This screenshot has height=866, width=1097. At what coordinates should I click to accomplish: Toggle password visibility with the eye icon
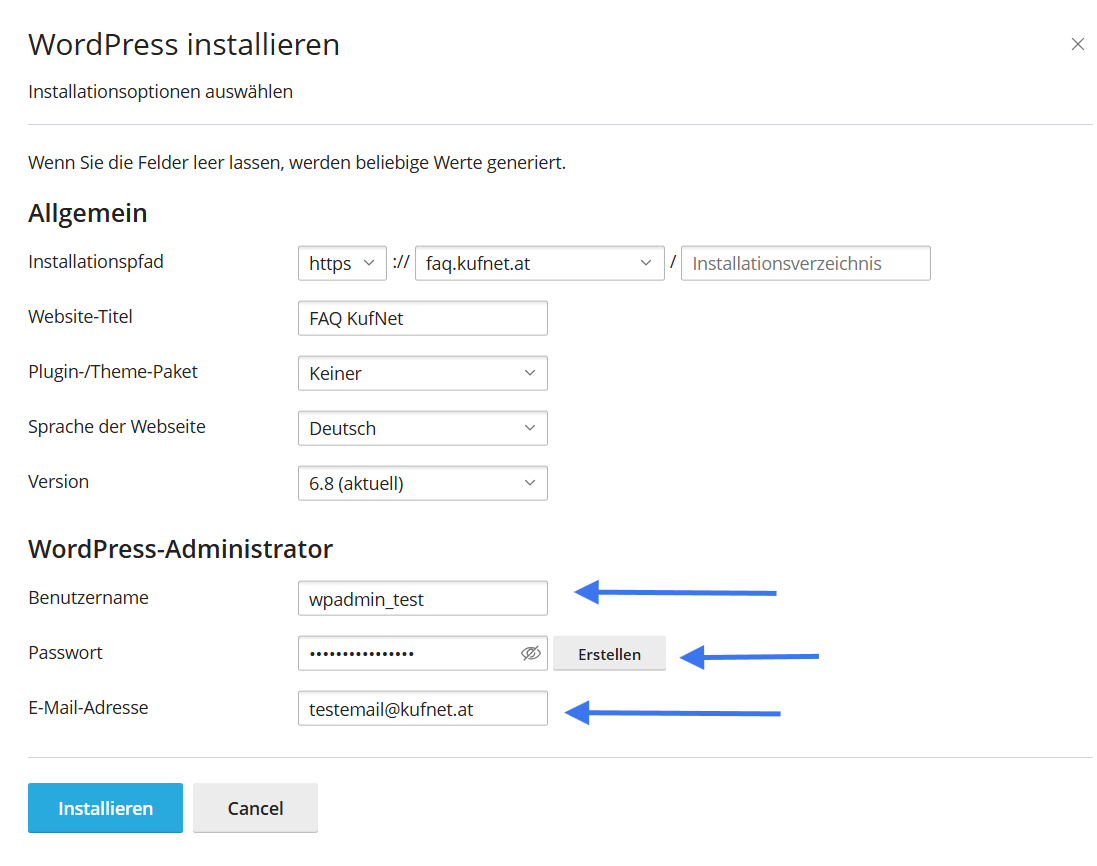[x=531, y=654]
